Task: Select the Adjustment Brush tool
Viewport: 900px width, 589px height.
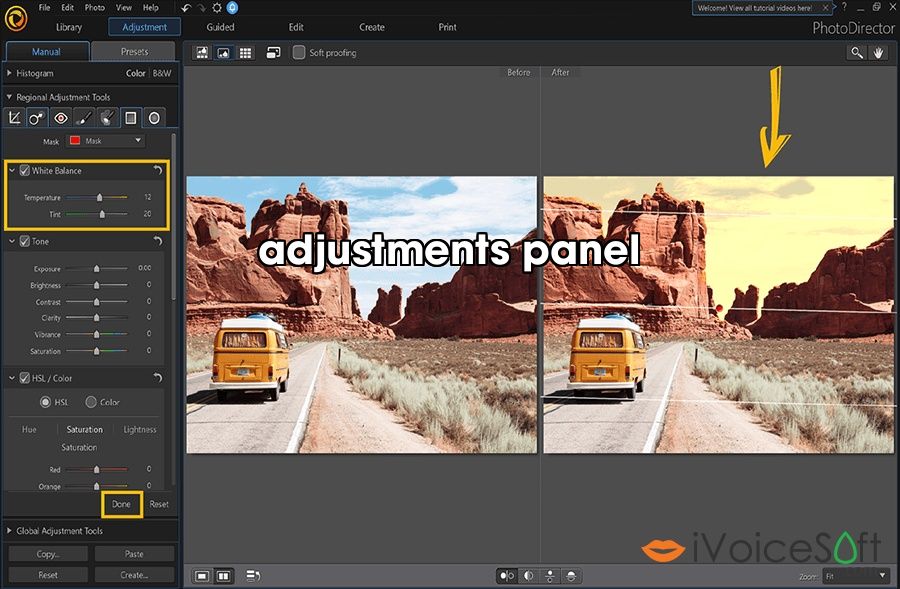Action: (x=84, y=118)
